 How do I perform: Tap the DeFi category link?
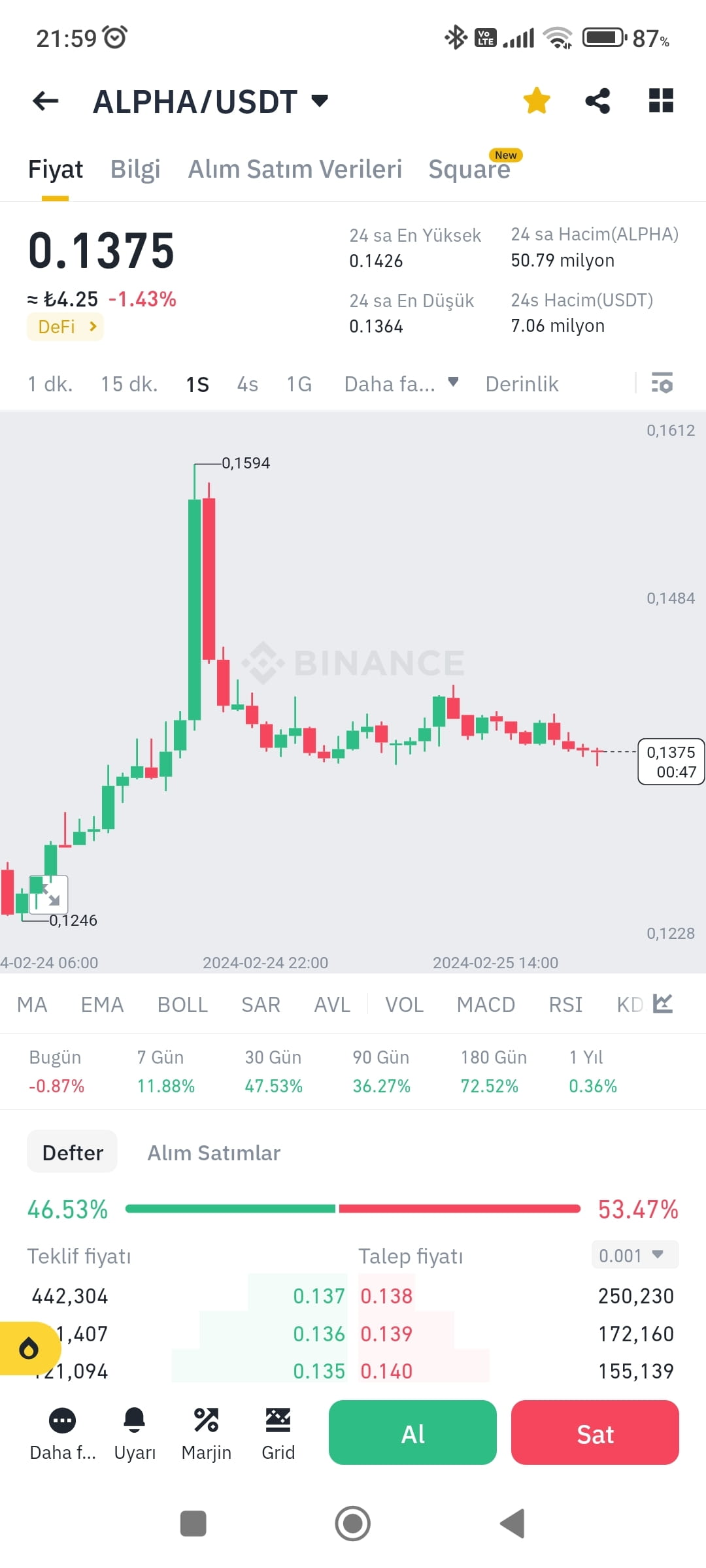[64, 326]
